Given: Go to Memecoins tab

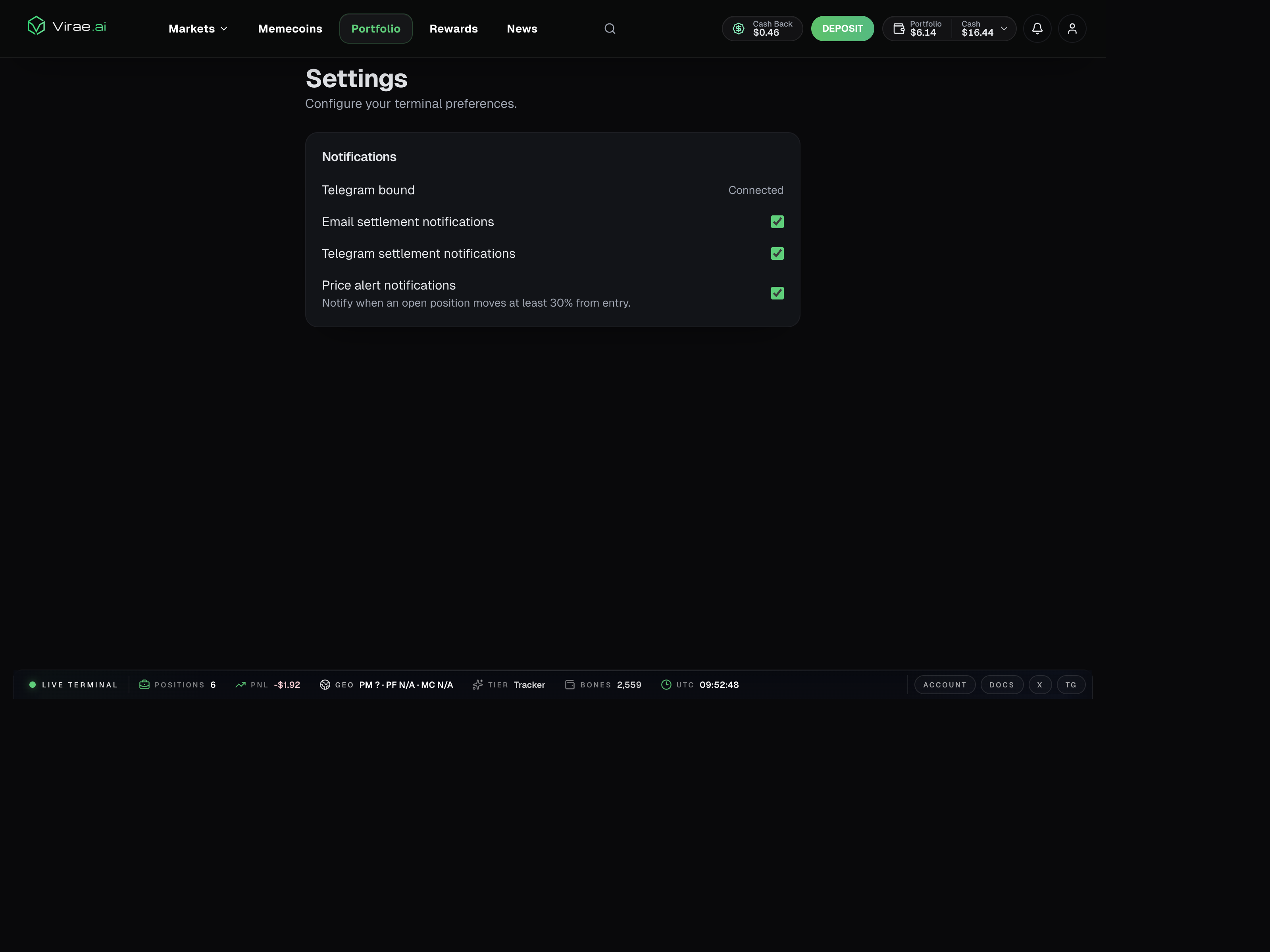Looking at the screenshot, I should [290, 29].
